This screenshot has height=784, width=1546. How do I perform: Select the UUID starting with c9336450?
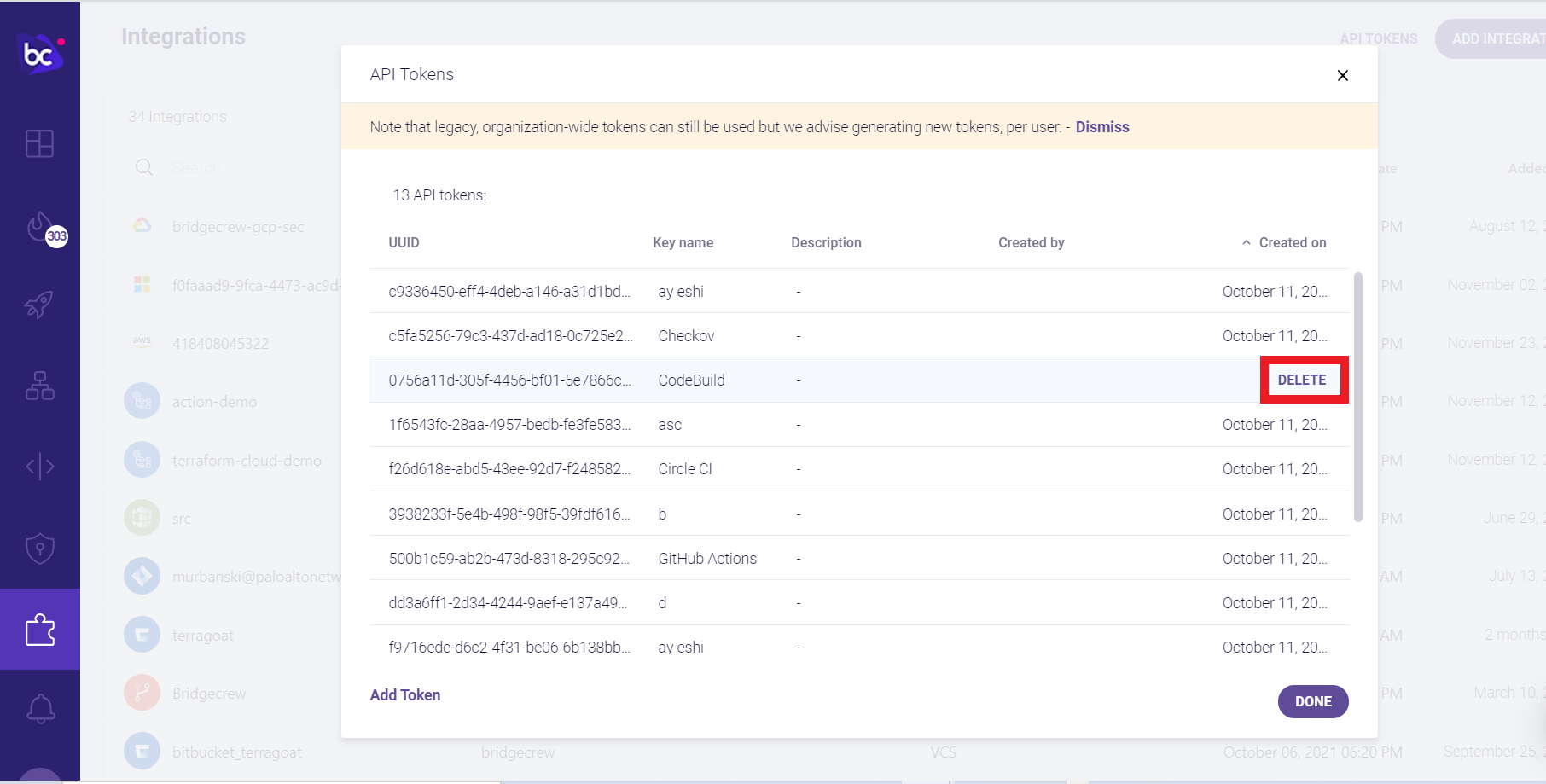pyautogui.click(x=509, y=292)
